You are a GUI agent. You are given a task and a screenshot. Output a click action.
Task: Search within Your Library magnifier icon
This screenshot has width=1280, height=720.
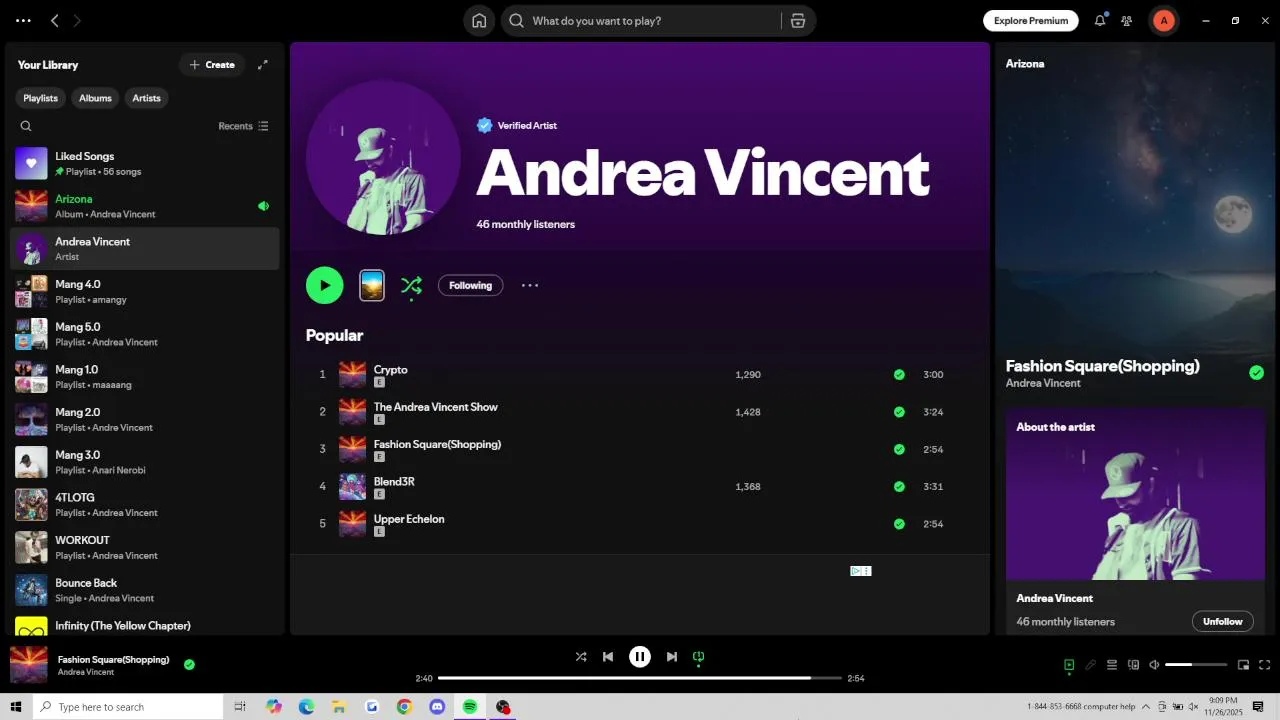[26, 126]
